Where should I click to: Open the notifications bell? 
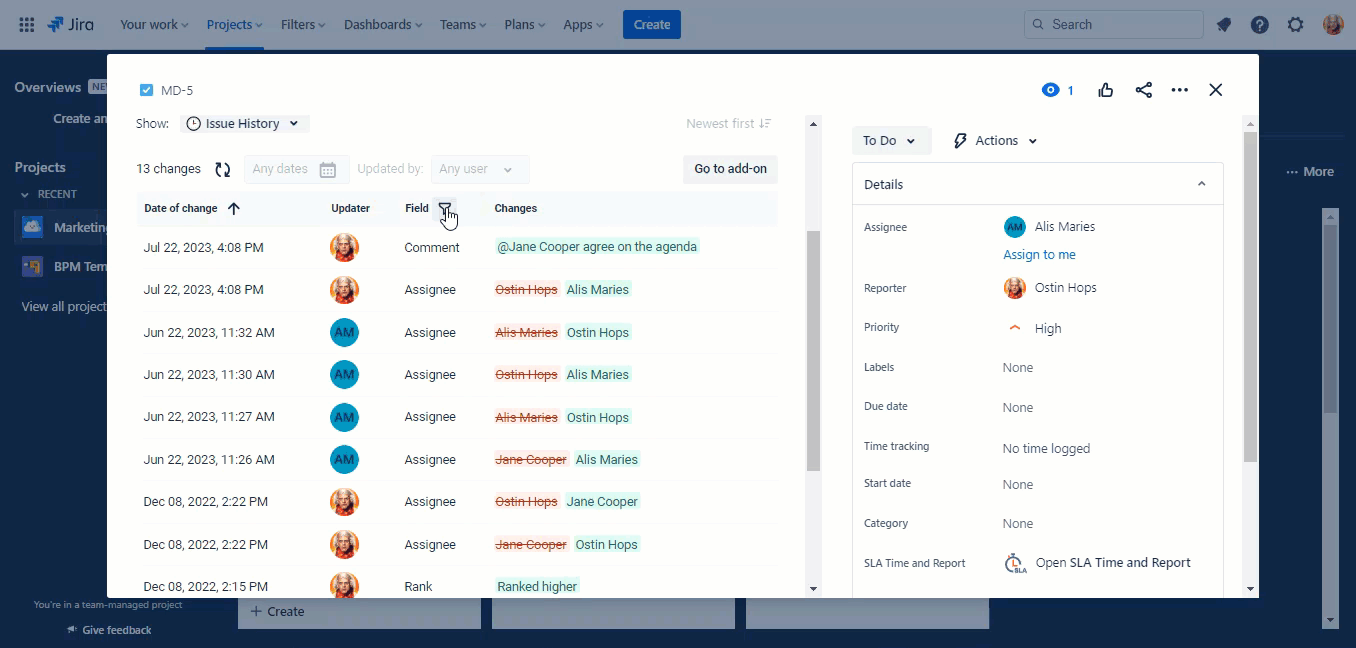click(1224, 25)
